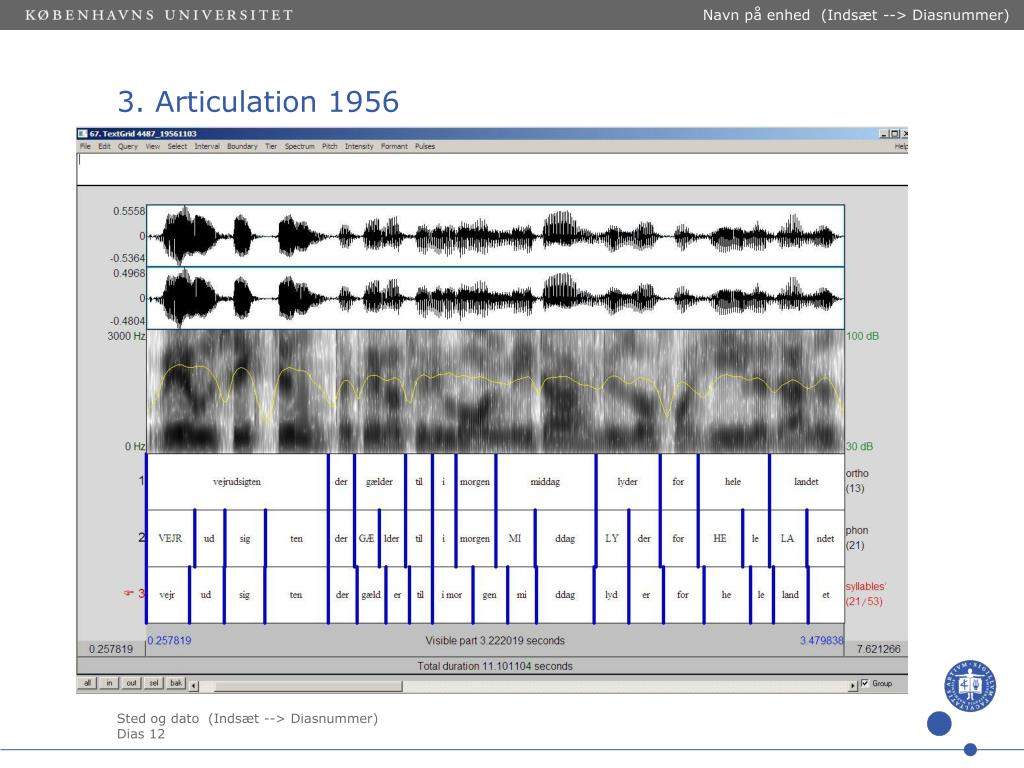Select the 'LY' interval in phon tier
The width and height of the screenshot is (1024, 768).
pyautogui.click(x=612, y=539)
